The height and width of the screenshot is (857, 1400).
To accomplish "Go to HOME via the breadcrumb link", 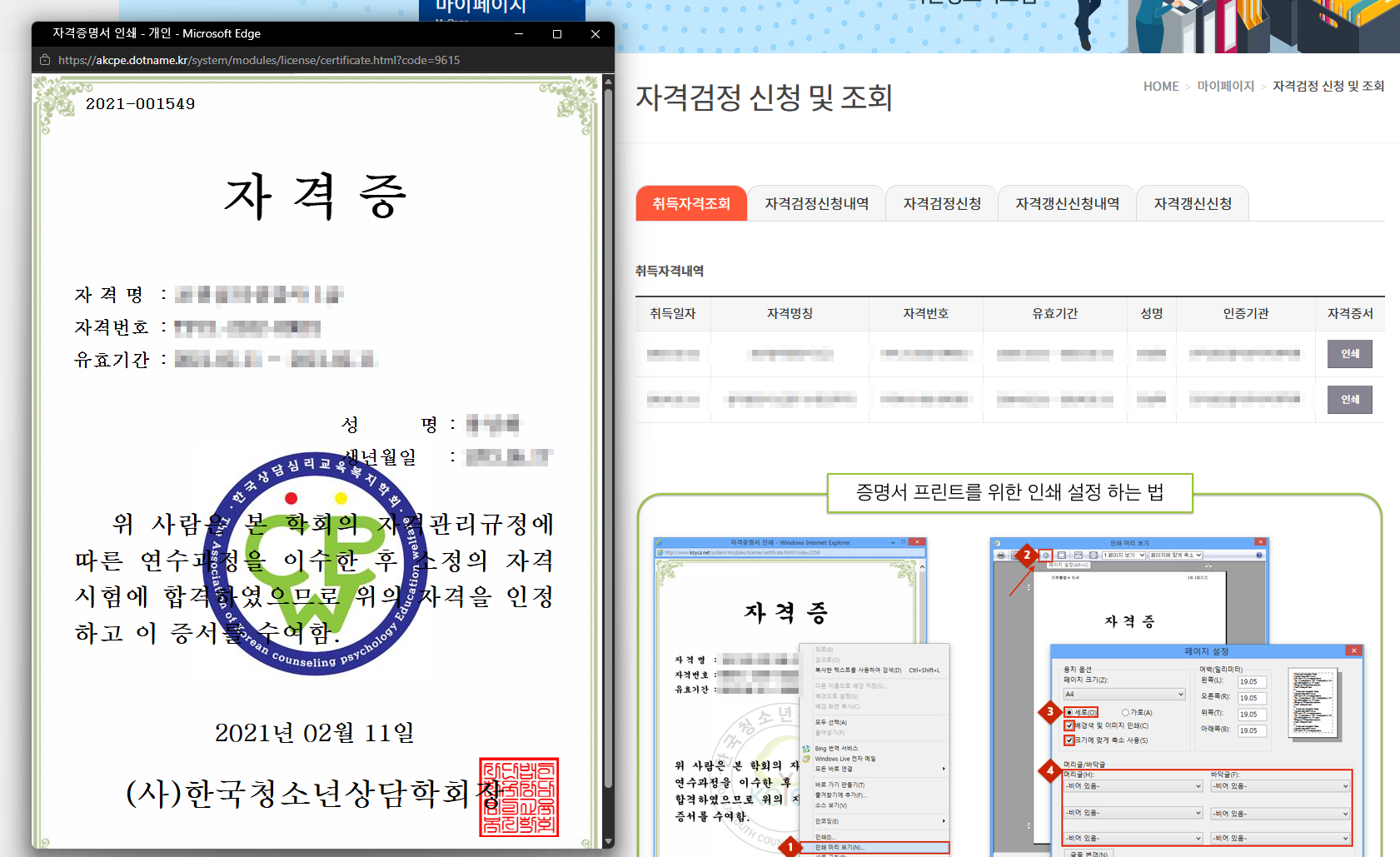I will coord(1160,87).
